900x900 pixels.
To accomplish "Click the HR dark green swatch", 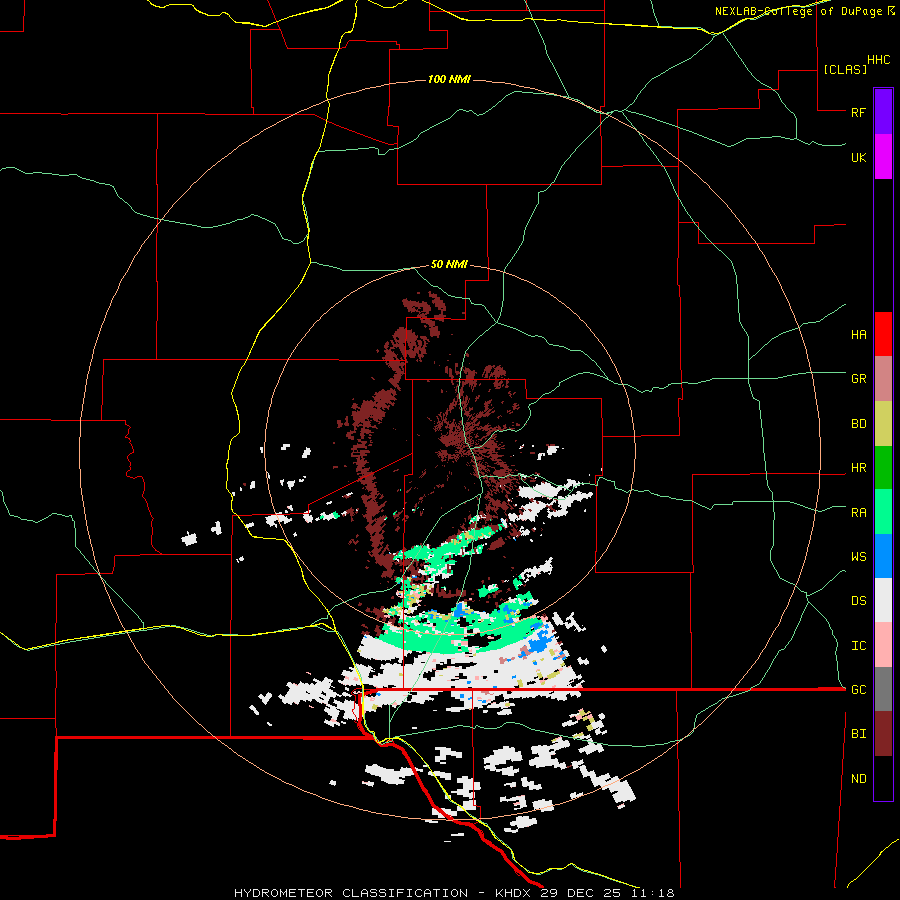I will pos(883,468).
